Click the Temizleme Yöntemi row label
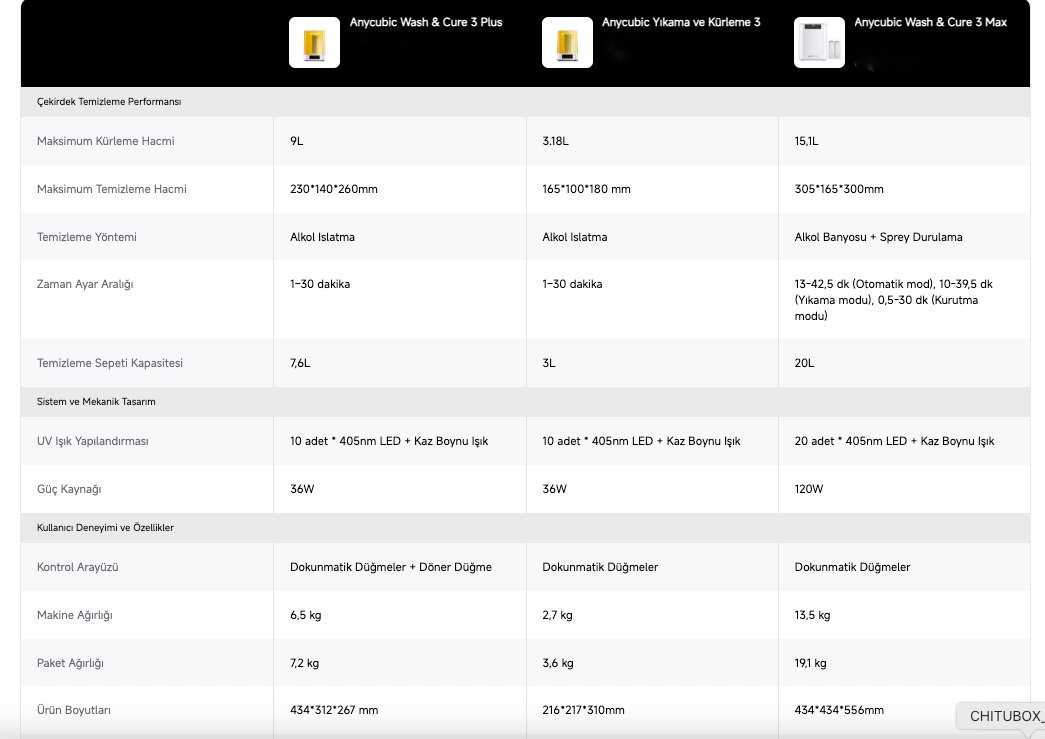The image size is (1045, 739). pos(86,237)
